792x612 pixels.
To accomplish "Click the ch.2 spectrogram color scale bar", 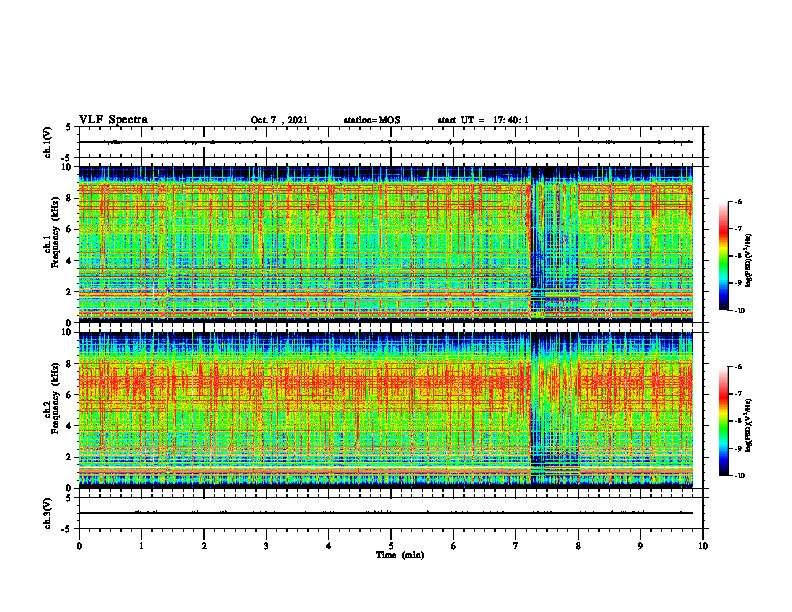I will coord(723,421).
